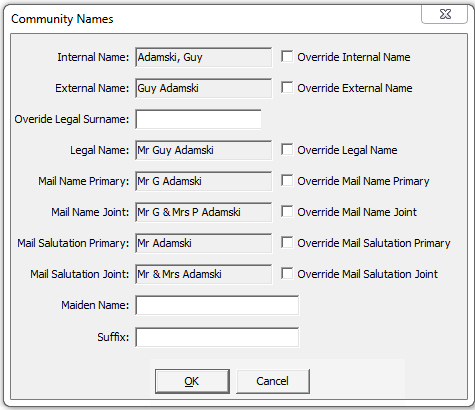This screenshot has height=410, width=475.
Task: Select Mail Salutation Primary field 'Mr Adamski'
Action: [x=204, y=243]
